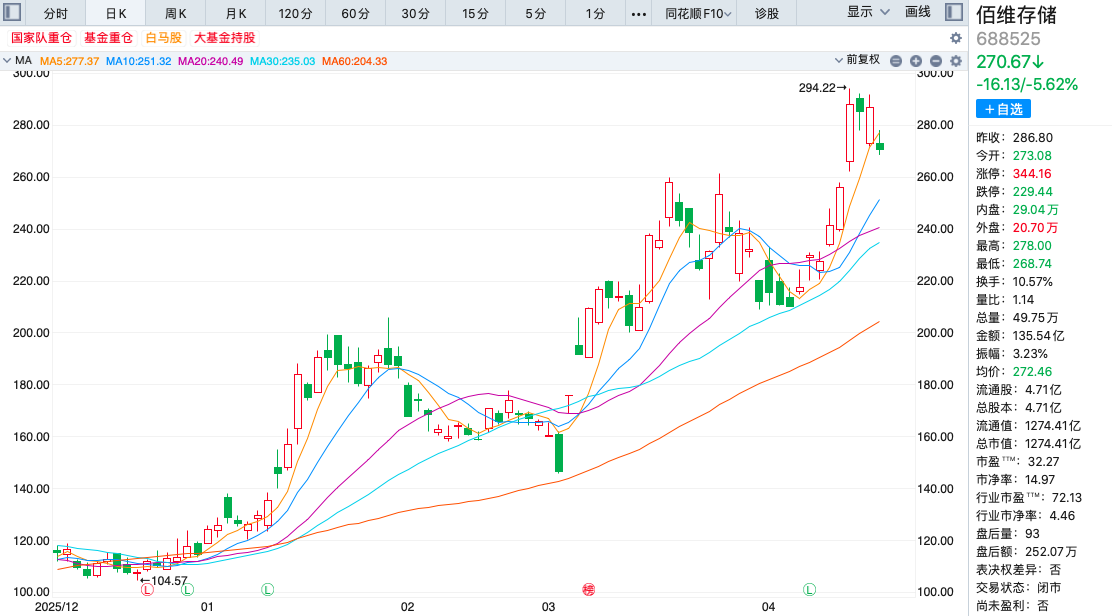Image resolution: width=1112 pixels, height=616 pixels.
Task: Click the plus circle icon in MA row
Action: click(916, 61)
